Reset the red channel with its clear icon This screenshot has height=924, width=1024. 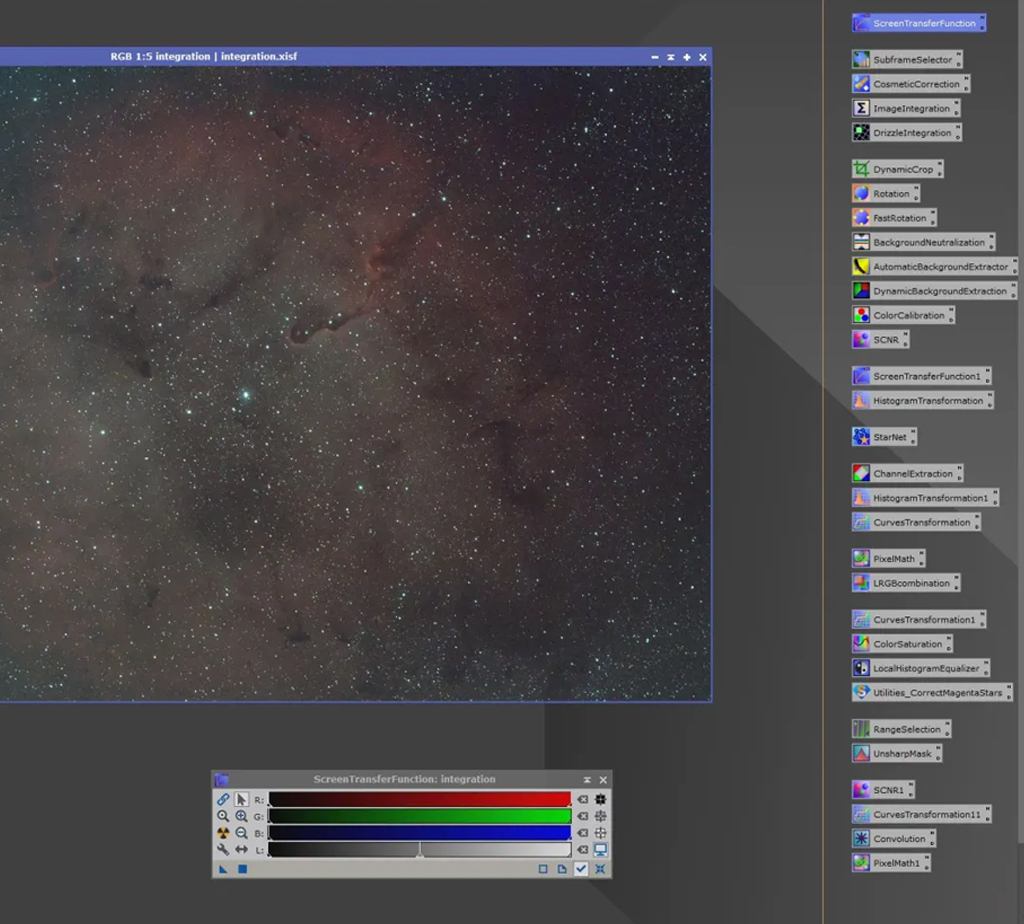[x=583, y=799]
